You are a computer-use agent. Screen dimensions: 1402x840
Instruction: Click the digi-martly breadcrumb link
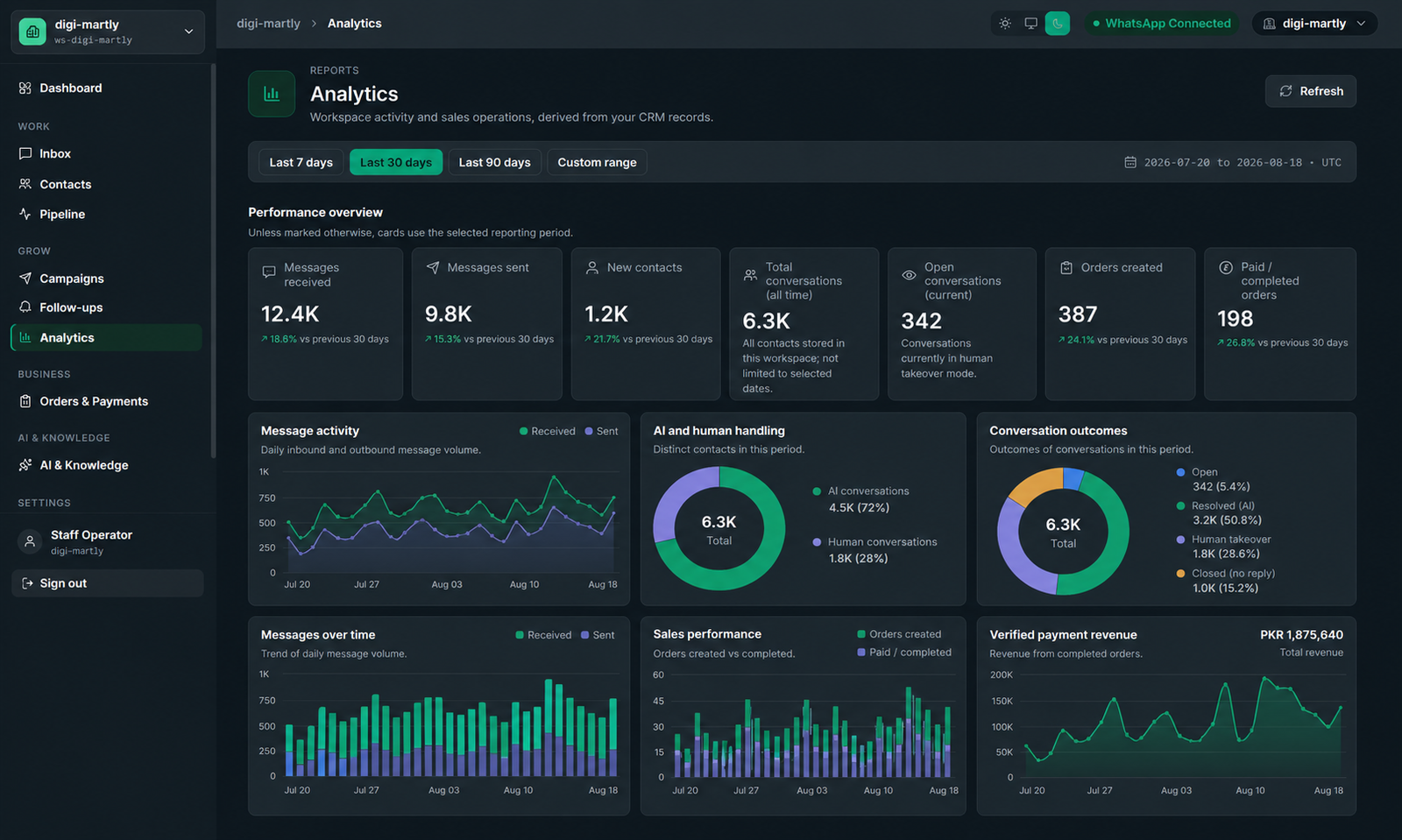268,24
